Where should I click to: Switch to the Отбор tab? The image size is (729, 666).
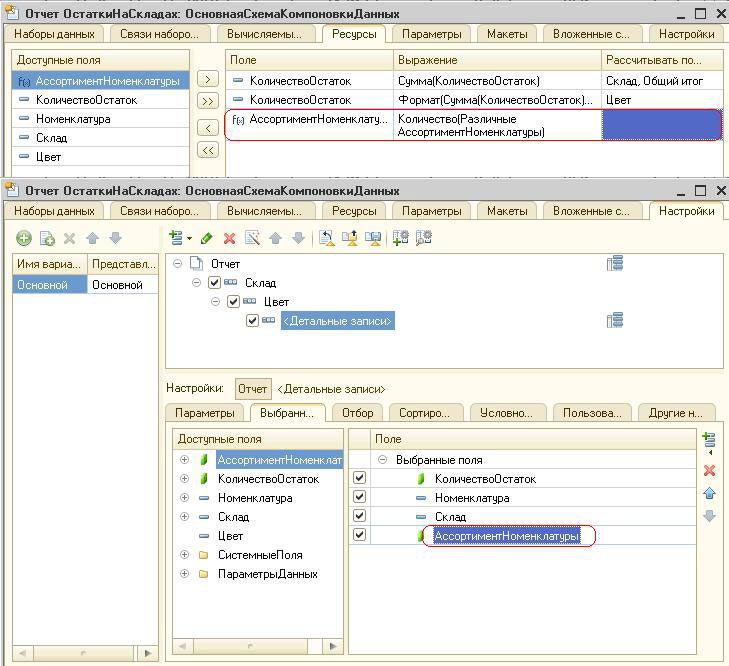(x=357, y=413)
